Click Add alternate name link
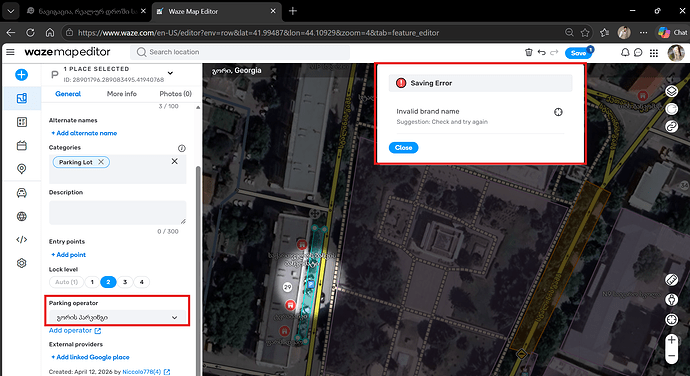The image size is (690, 376). [x=84, y=133]
